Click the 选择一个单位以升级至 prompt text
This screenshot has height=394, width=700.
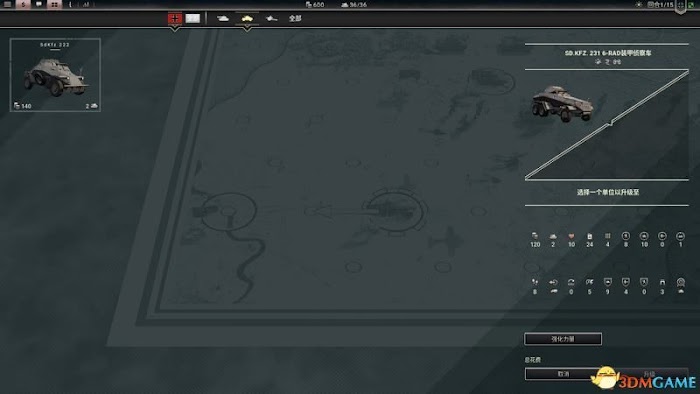[x=608, y=192]
